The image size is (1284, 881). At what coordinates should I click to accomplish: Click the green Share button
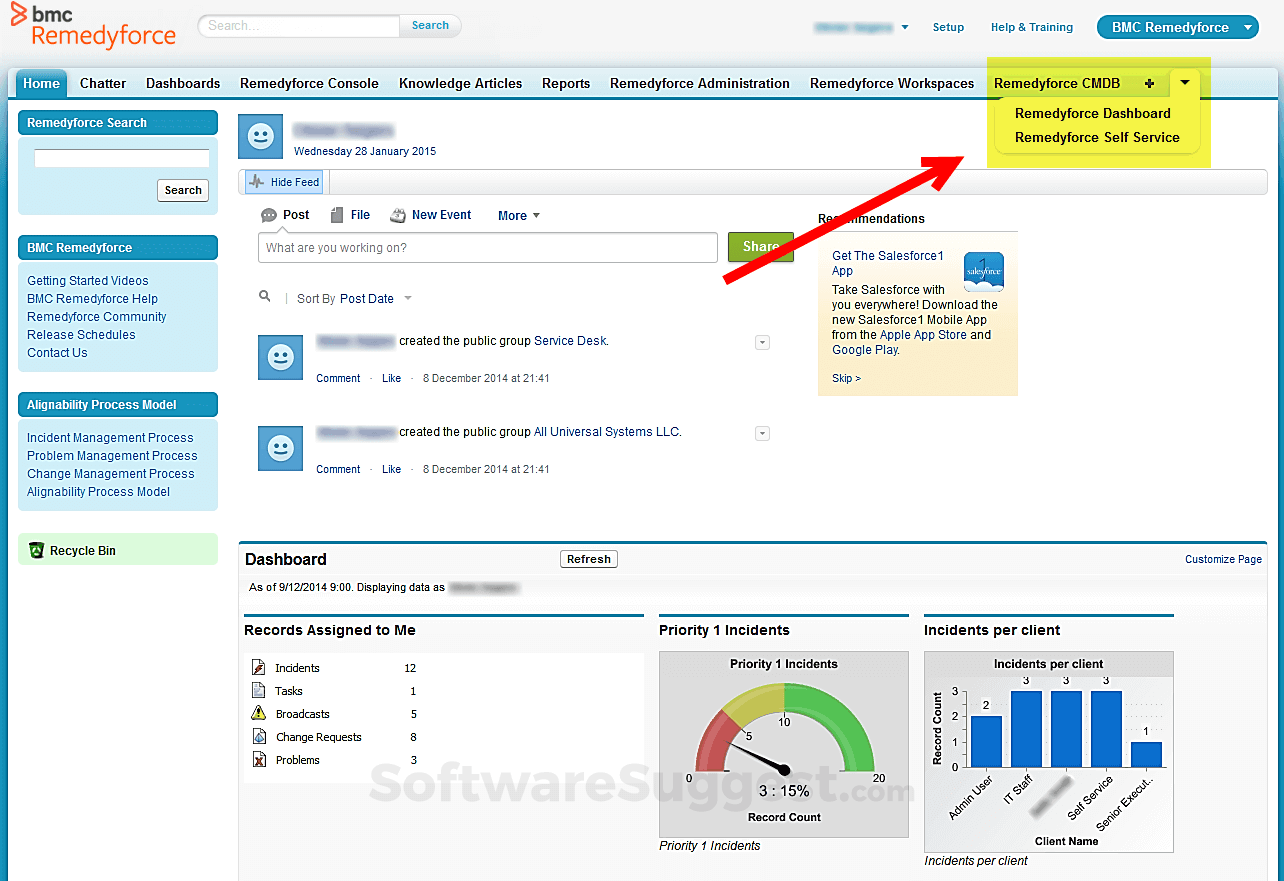[x=761, y=247]
